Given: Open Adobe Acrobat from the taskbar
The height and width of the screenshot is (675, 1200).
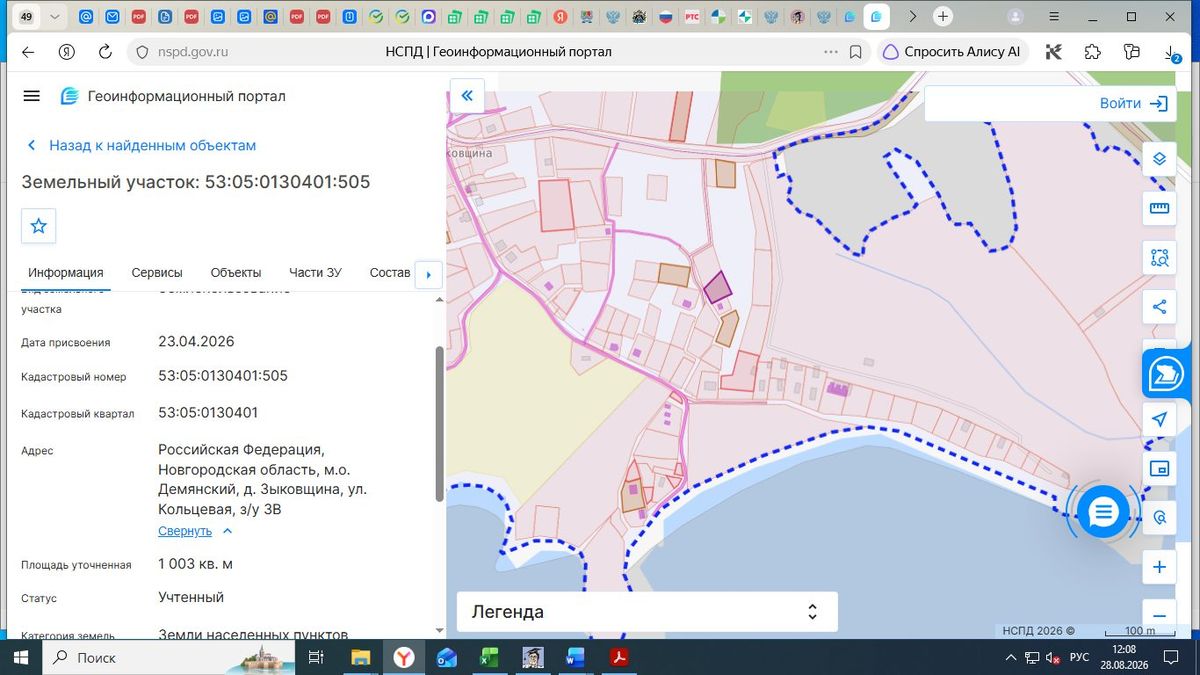Looking at the screenshot, I should [x=619, y=657].
